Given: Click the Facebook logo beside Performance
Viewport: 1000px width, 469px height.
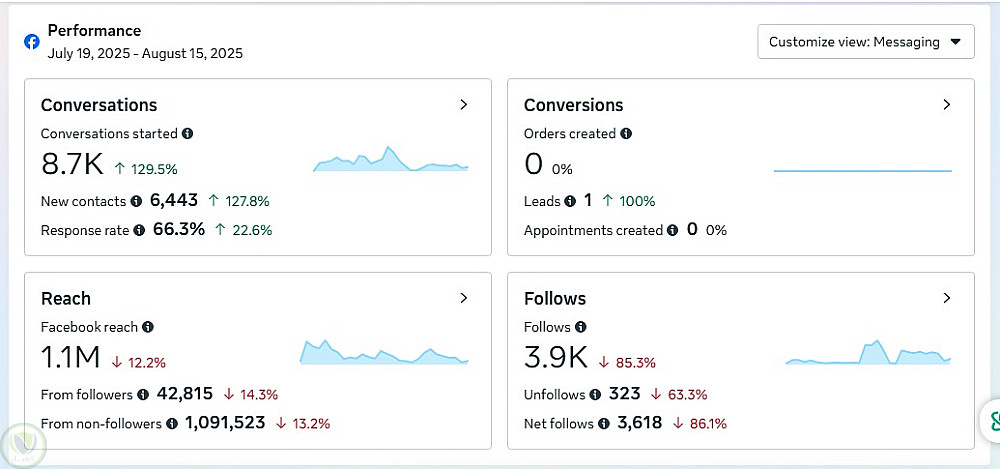Looking at the screenshot, I should [x=32, y=42].
